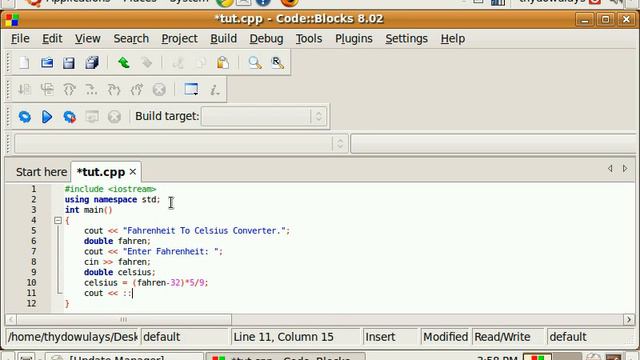Click the Step into debug icon
Image resolution: width=640 pixels, height=360 pixels.
[114, 89]
